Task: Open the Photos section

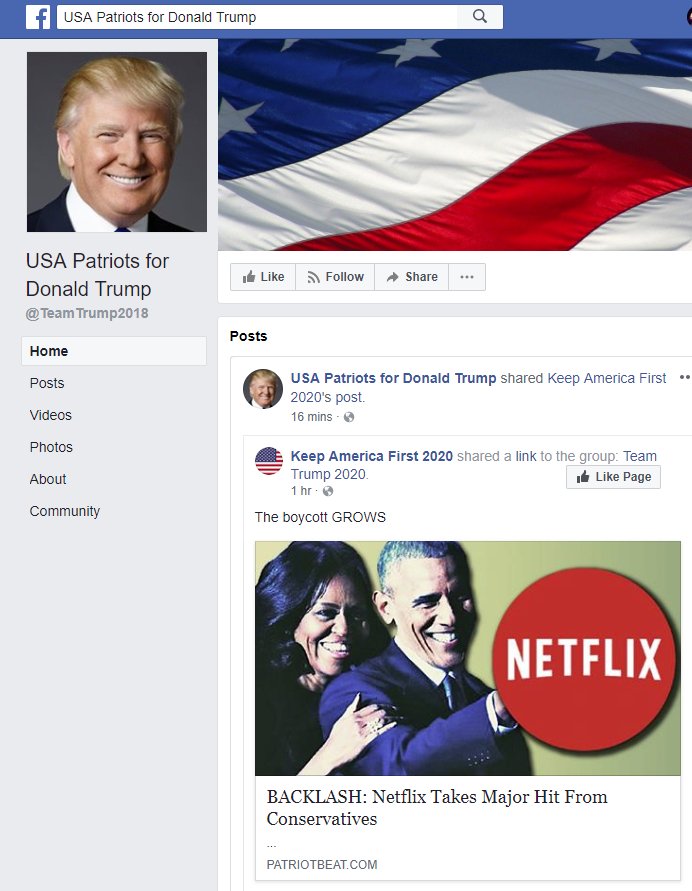Action: pyautogui.click(x=51, y=447)
